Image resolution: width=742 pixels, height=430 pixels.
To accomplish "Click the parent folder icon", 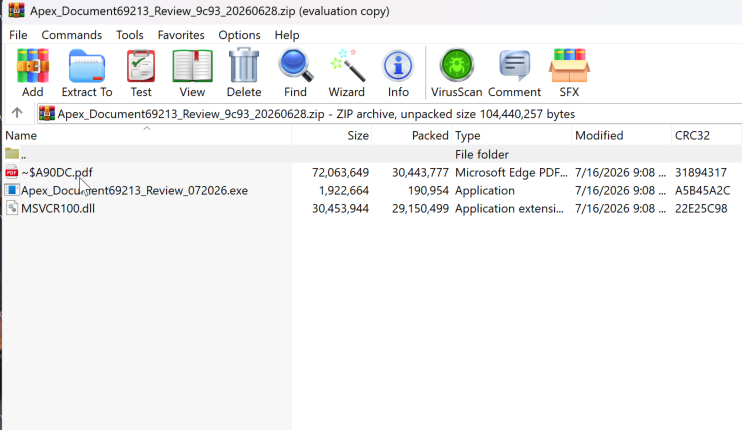I will pos(12,153).
